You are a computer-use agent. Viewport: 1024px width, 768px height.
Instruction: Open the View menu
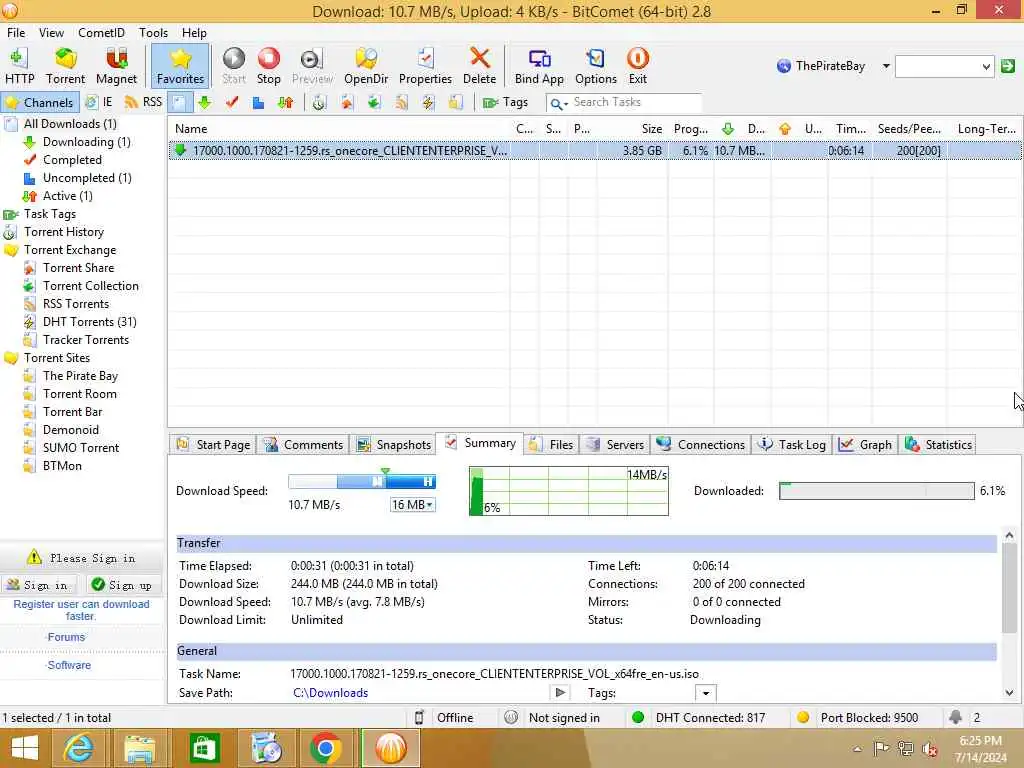pos(51,33)
